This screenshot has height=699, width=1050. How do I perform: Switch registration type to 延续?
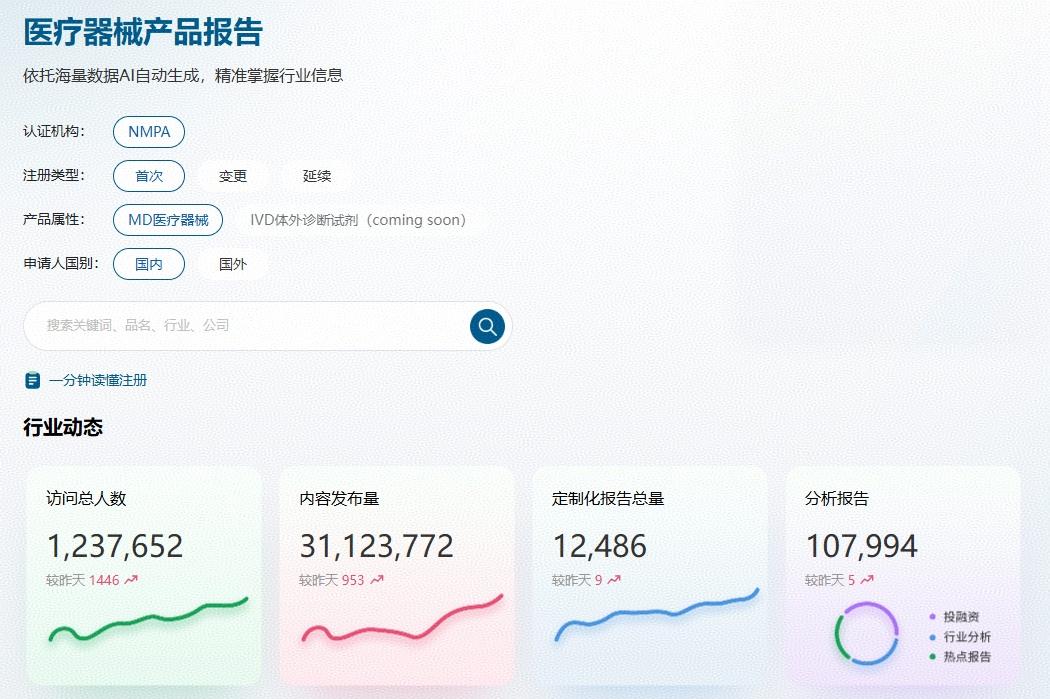[x=317, y=176]
